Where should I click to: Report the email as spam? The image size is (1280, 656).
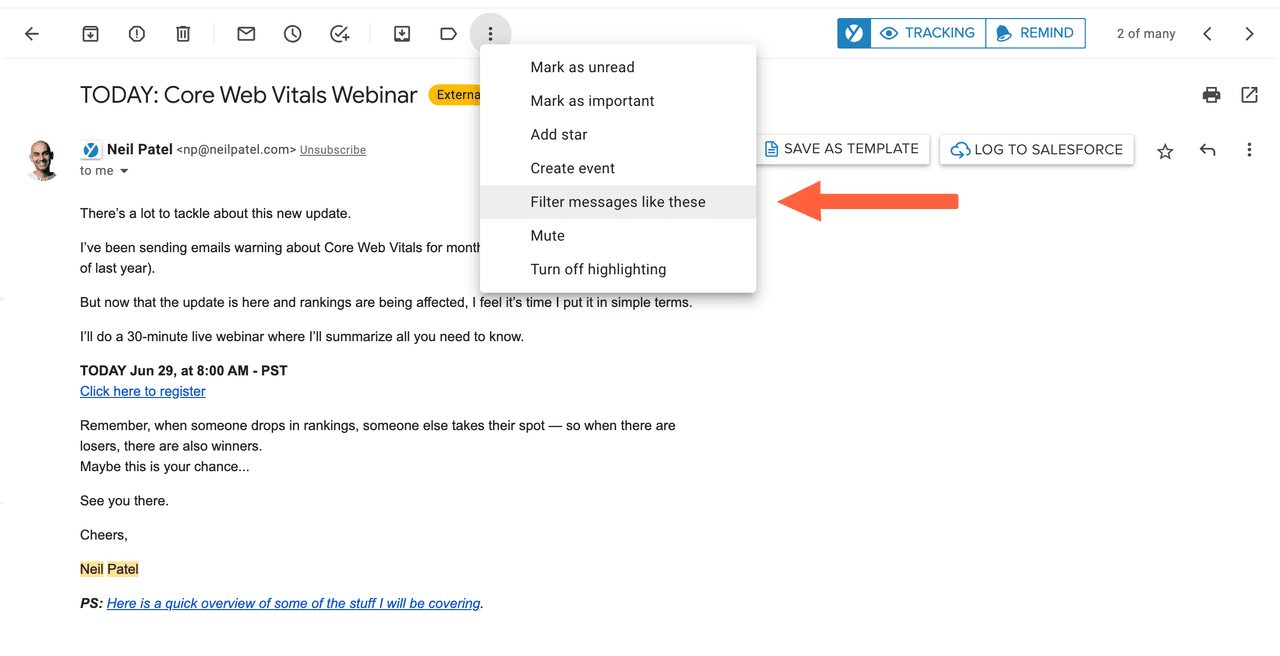coord(136,33)
